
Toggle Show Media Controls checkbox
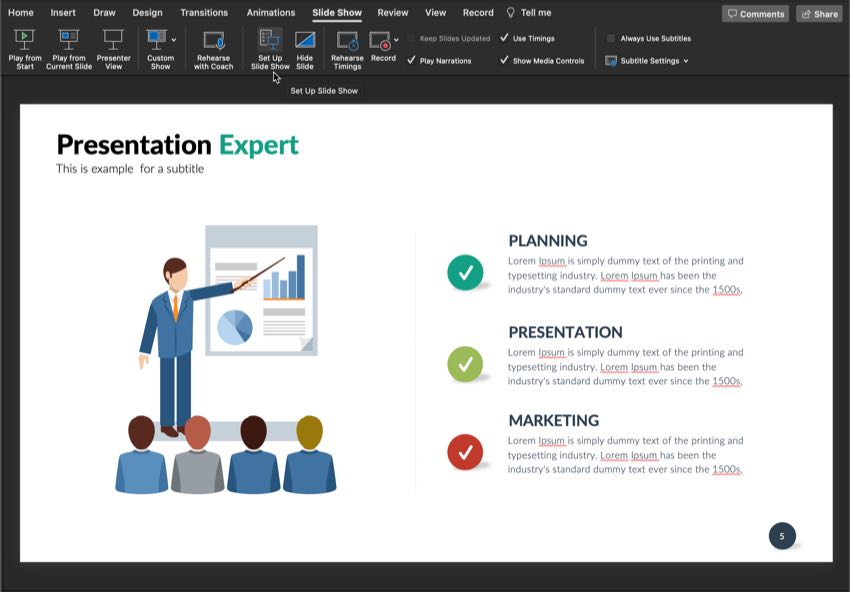pyautogui.click(x=504, y=60)
